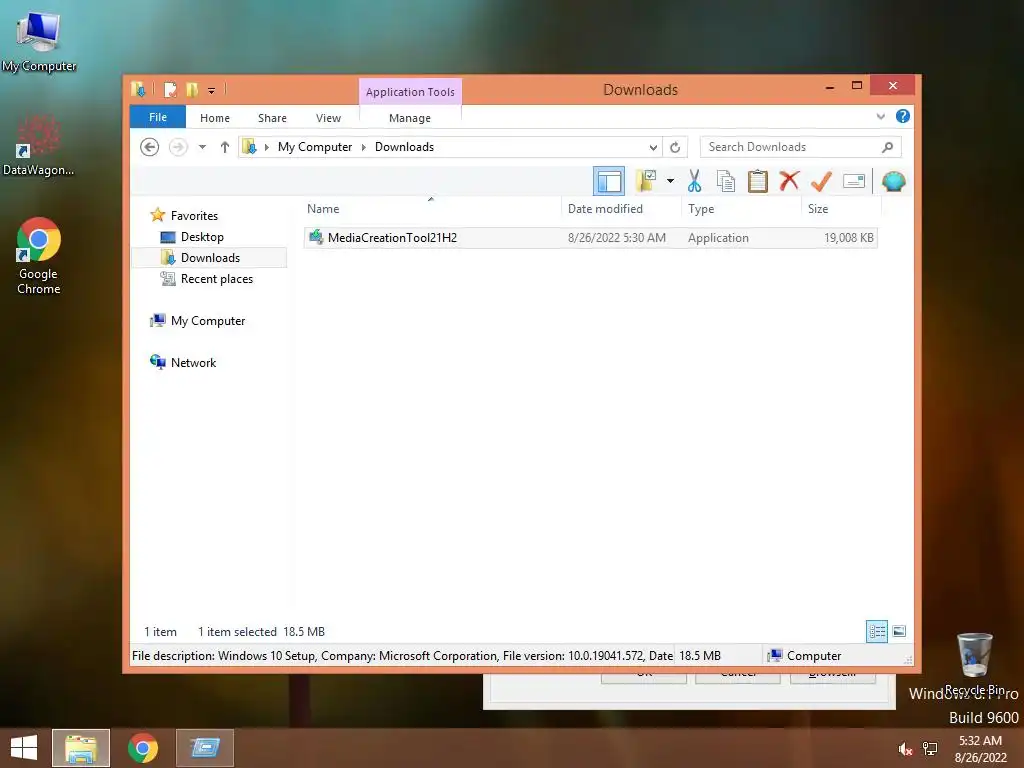Open the blue Help icon

903,116
